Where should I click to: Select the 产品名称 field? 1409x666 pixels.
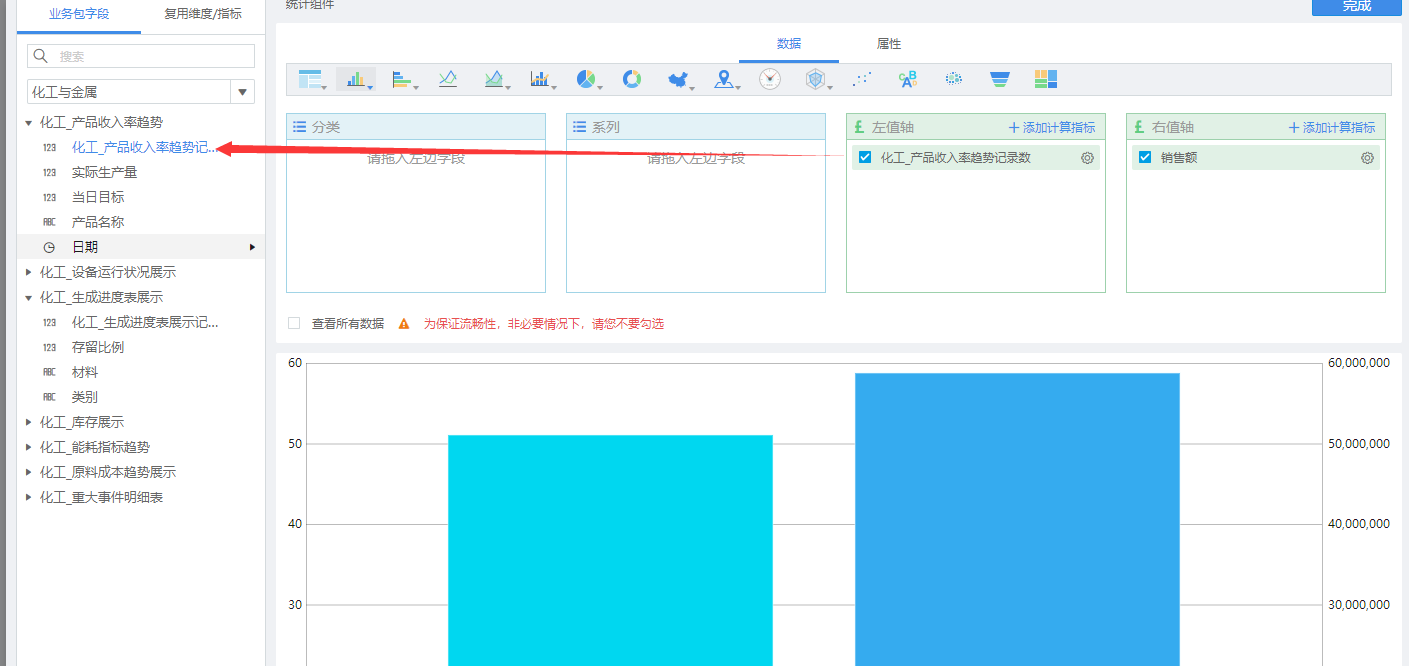coord(98,222)
